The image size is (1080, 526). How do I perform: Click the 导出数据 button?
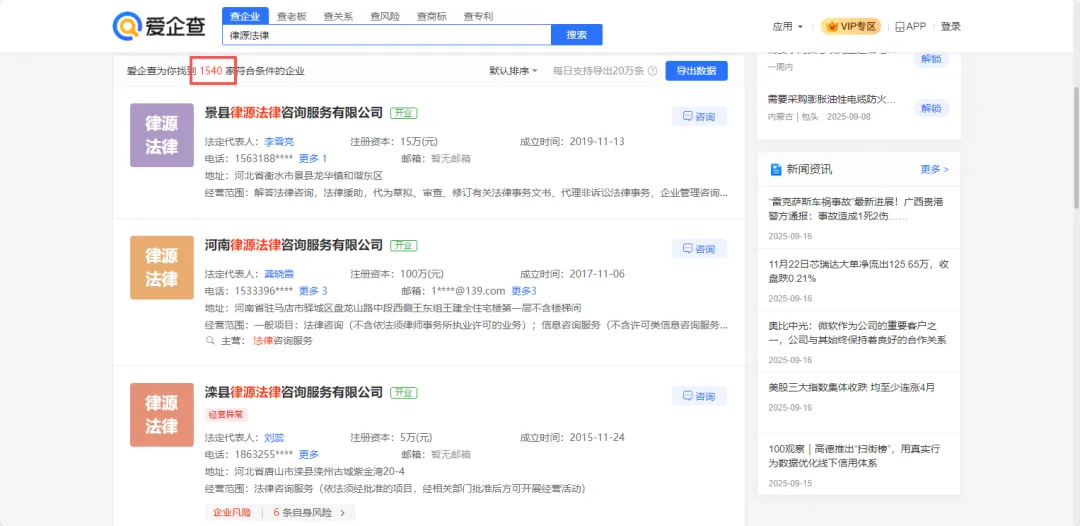(696, 71)
